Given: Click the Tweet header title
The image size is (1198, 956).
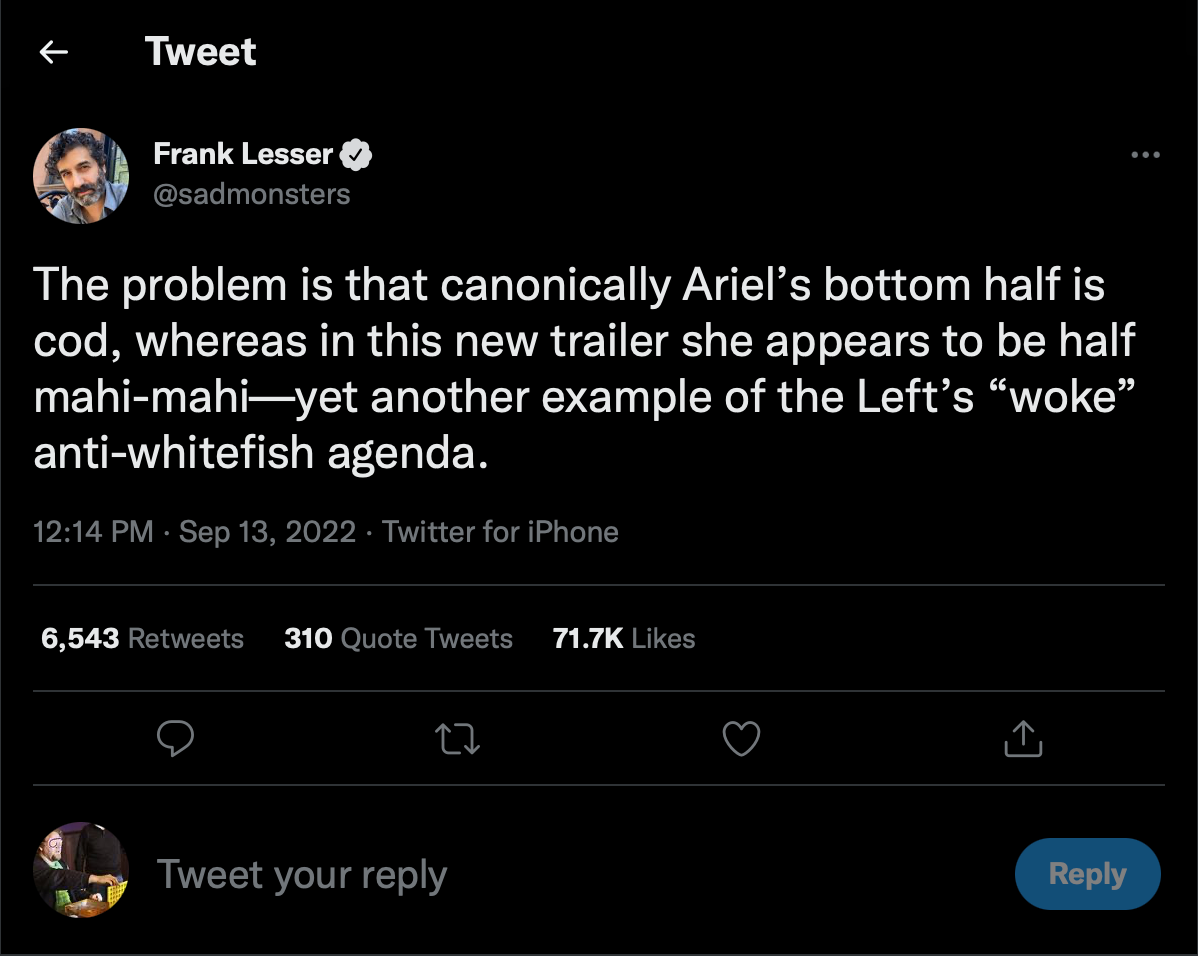Looking at the screenshot, I should [x=200, y=52].
